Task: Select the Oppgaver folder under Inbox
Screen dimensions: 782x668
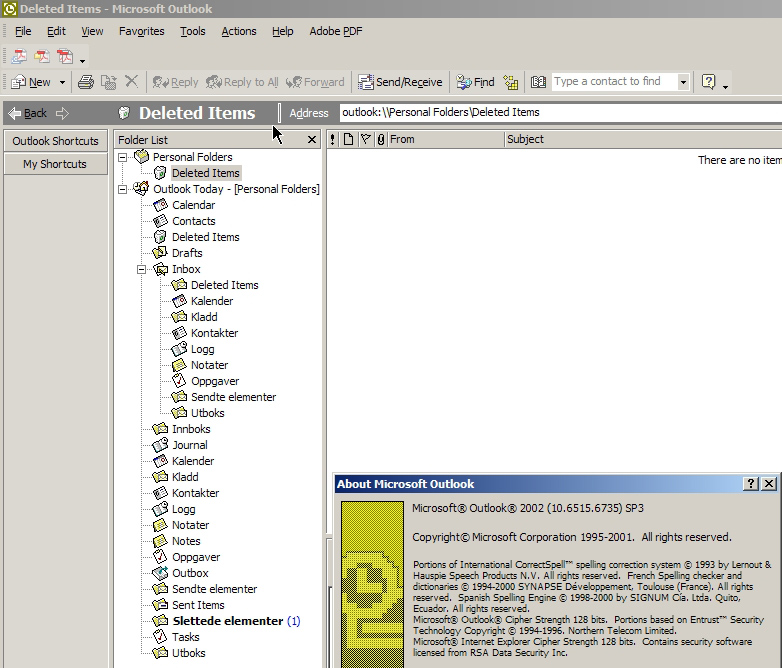Action: 215,381
